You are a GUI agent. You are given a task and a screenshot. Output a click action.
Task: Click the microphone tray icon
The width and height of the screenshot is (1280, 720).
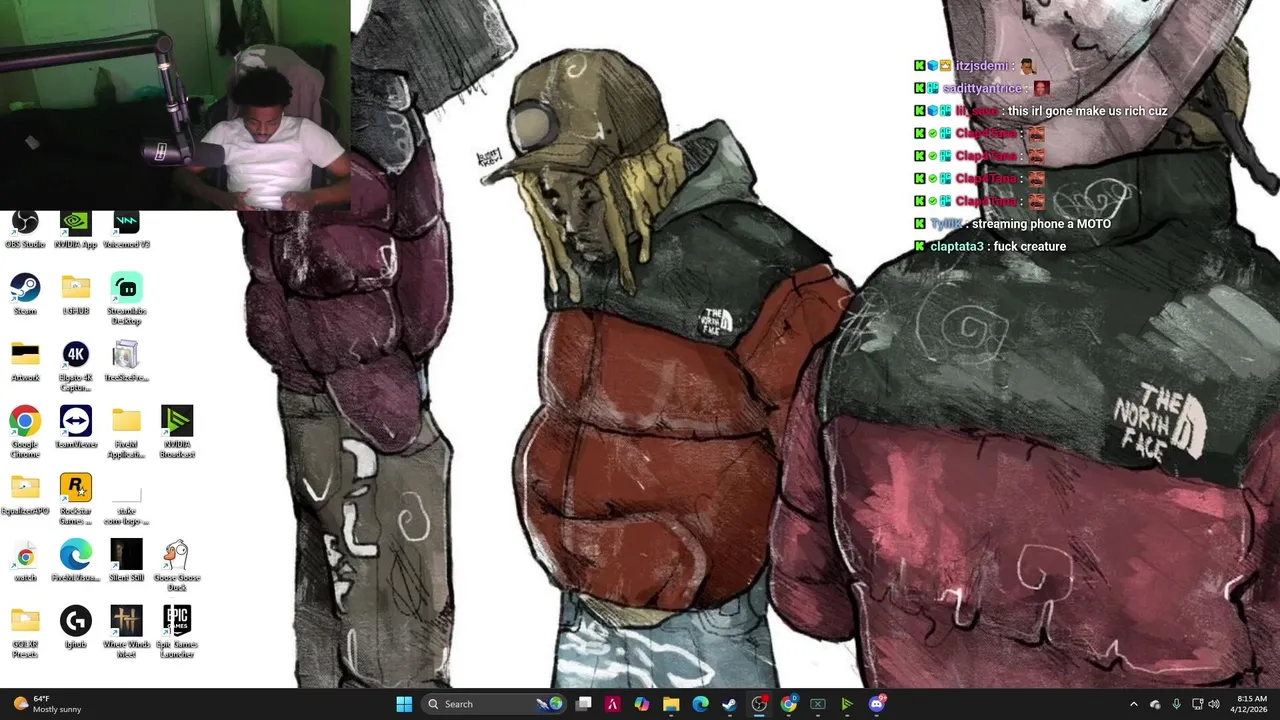tap(1176, 704)
